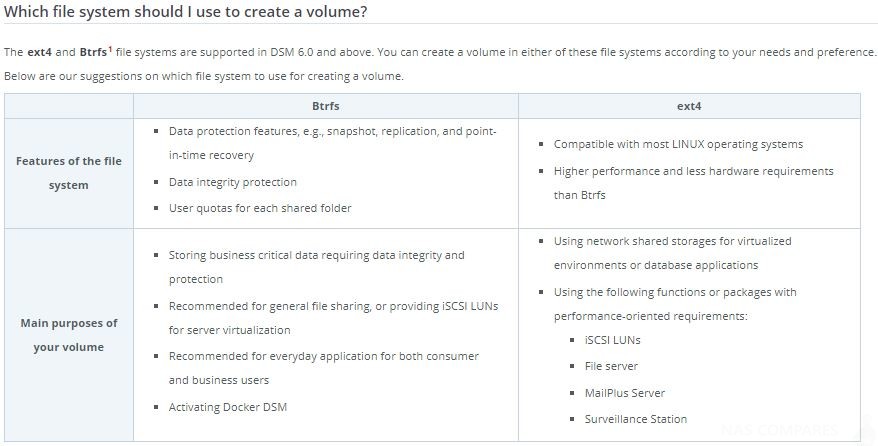The width and height of the screenshot is (878, 446).
Task: Click the 'File server' sub-bullet item
Action: [x=611, y=366]
